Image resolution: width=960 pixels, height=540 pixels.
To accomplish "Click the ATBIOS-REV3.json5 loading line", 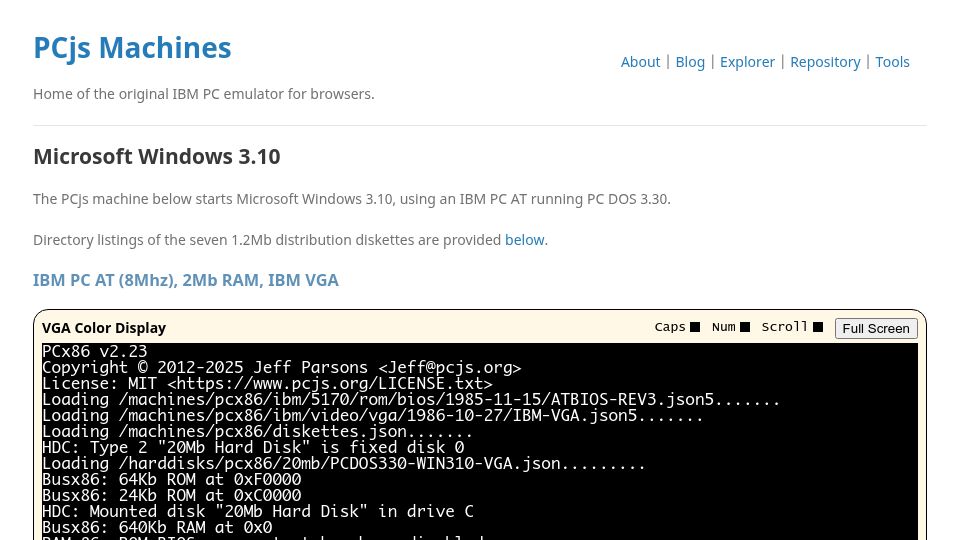I will [411, 399].
